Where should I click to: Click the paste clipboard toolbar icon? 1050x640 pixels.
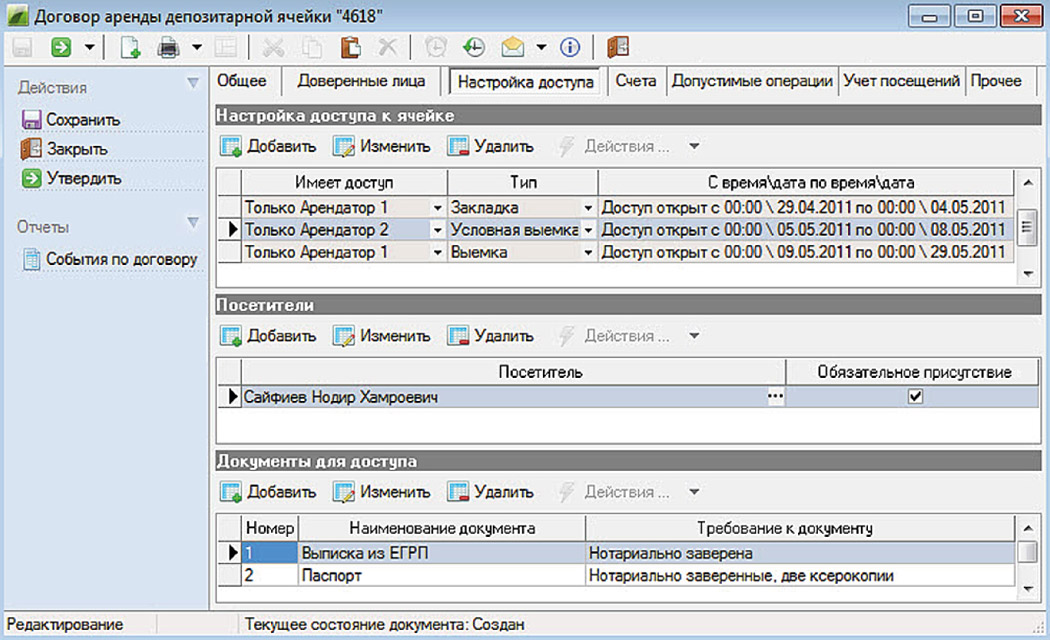[x=350, y=47]
